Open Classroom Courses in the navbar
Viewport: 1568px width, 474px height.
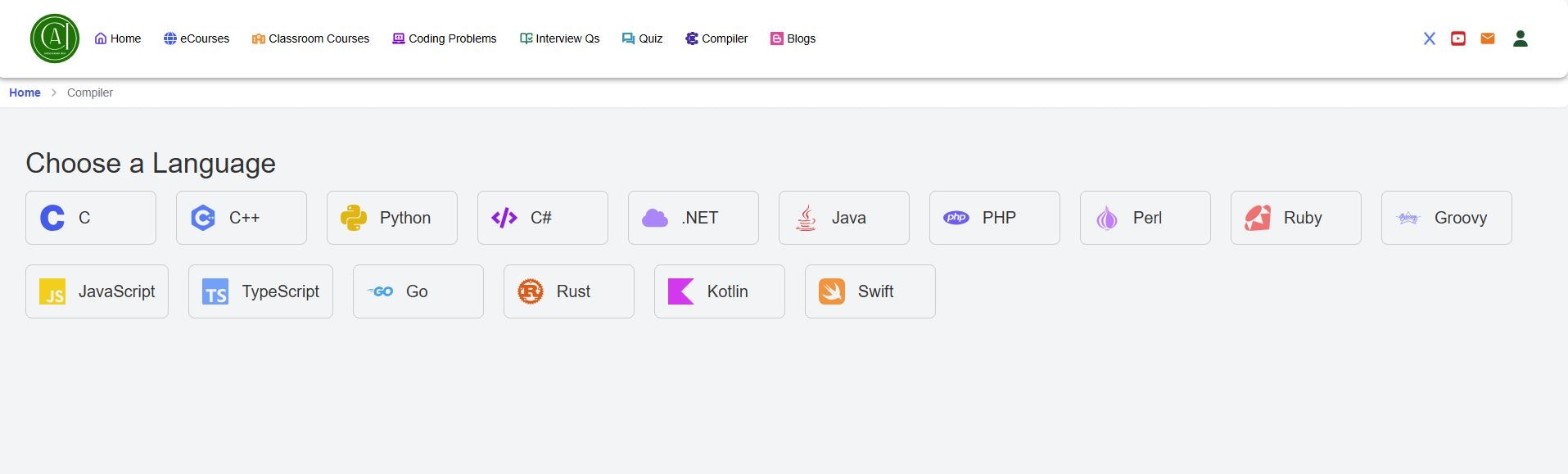[x=310, y=38]
